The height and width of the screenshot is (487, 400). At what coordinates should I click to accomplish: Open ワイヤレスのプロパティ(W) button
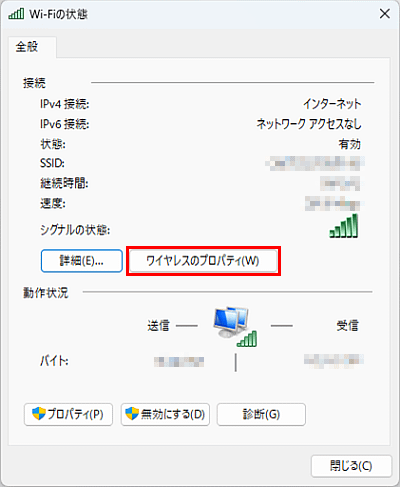[203, 261]
